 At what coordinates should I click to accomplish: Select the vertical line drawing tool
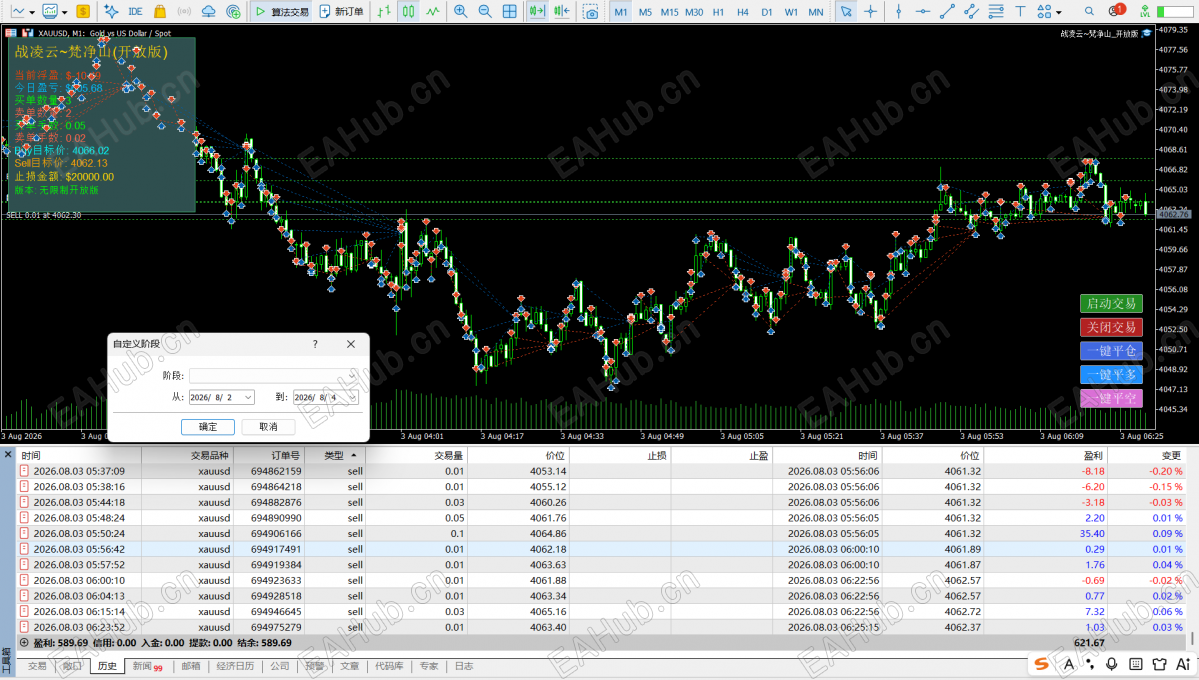(x=898, y=11)
